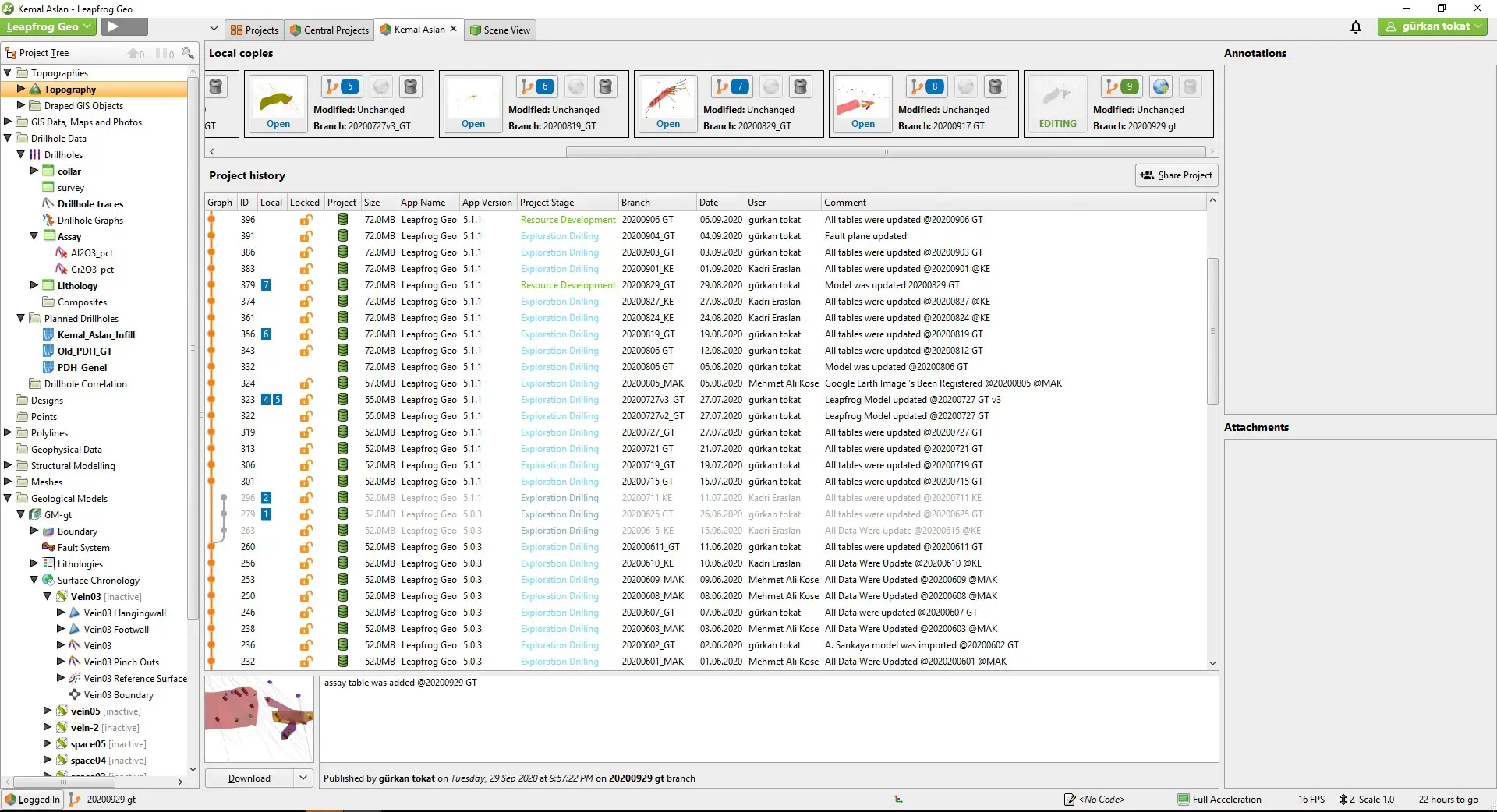Expand the Lithology table node
This screenshot has width=1497, height=812.
coord(34,285)
